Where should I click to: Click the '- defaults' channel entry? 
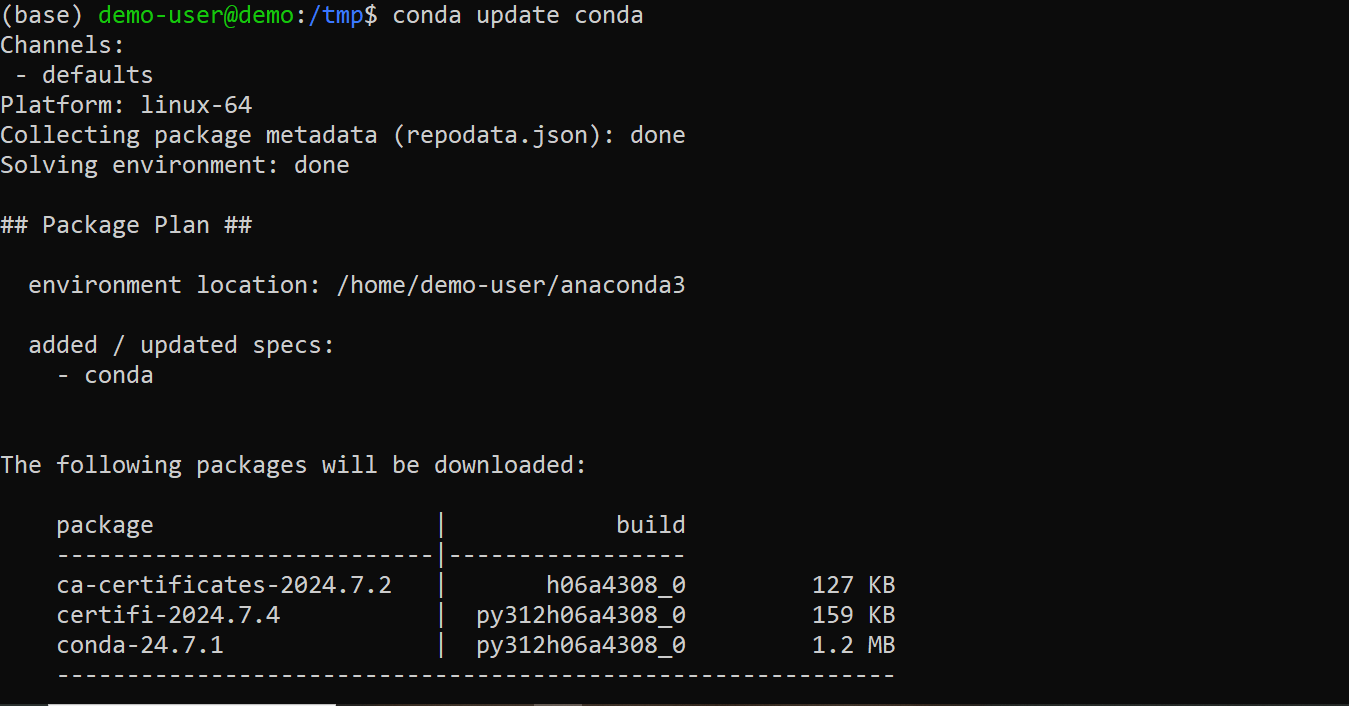[x=84, y=75]
